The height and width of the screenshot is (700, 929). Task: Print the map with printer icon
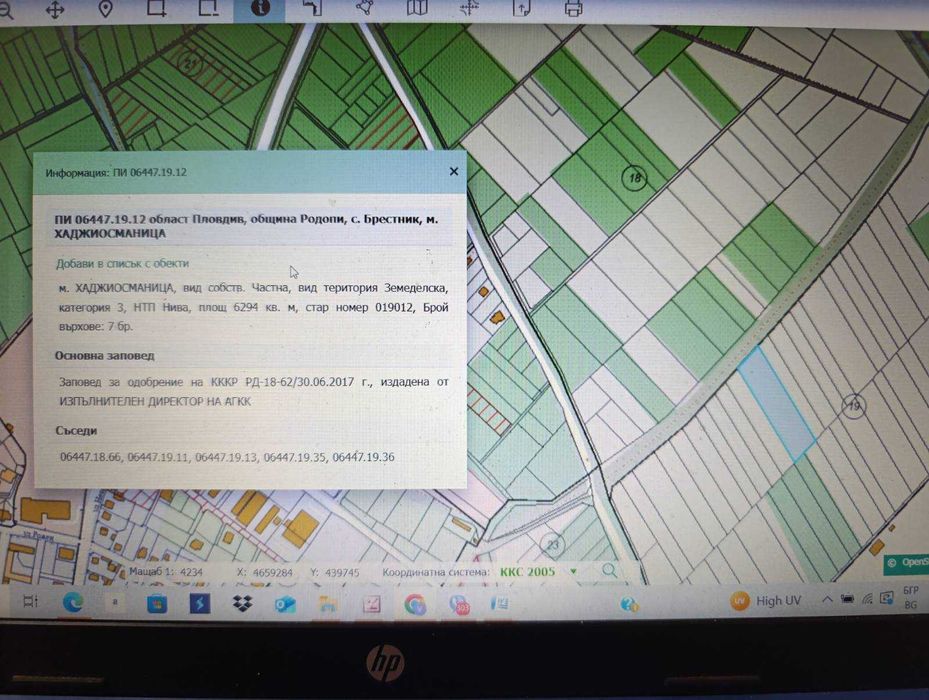point(574,8)
